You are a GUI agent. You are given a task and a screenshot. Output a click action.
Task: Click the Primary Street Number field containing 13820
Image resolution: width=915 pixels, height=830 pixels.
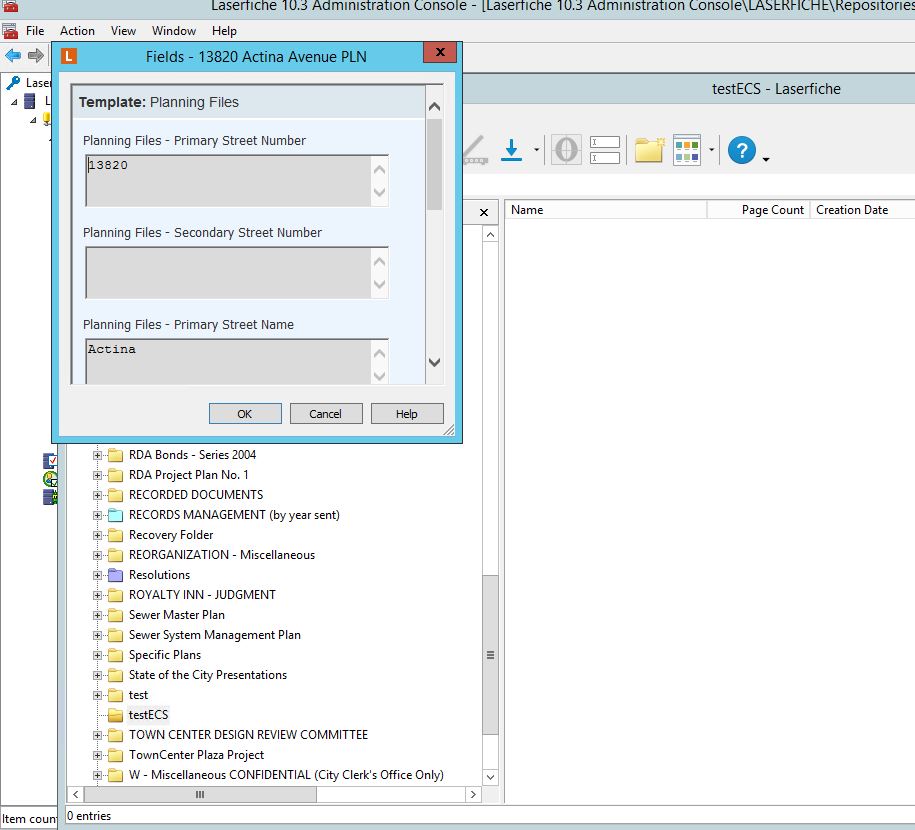coord(237,180)
